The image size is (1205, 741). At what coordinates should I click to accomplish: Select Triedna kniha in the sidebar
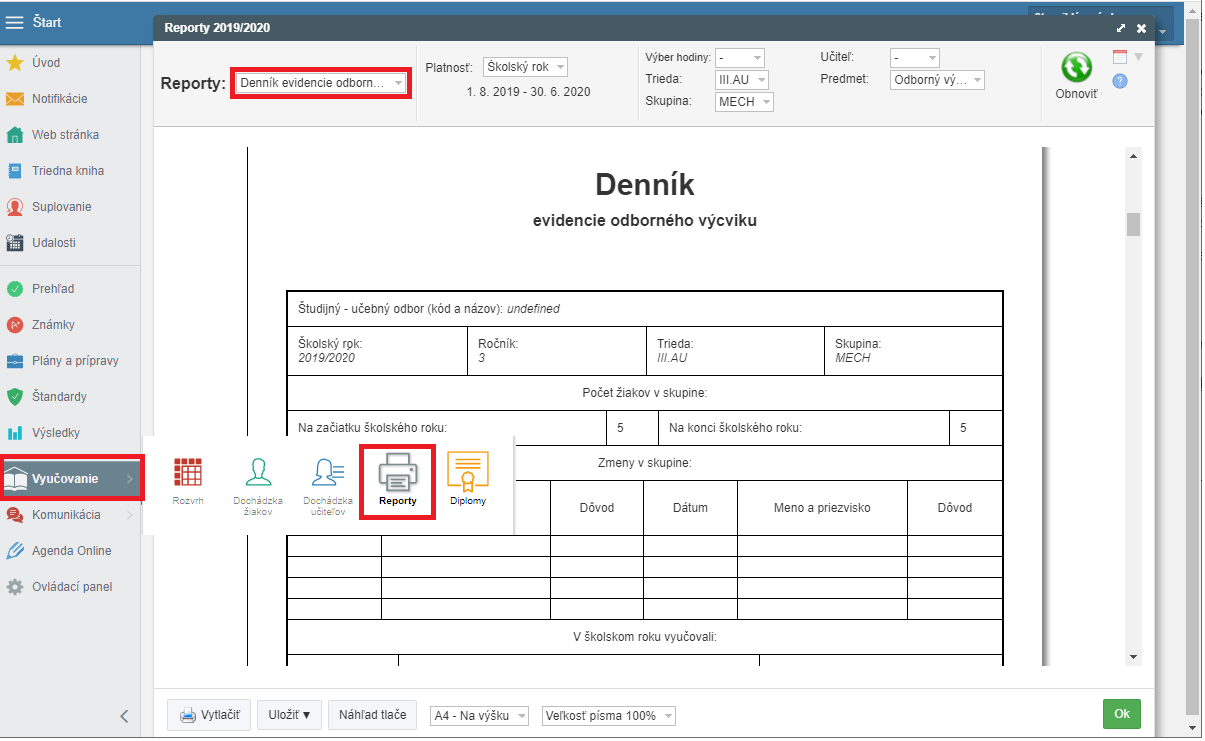pos(67,171)
